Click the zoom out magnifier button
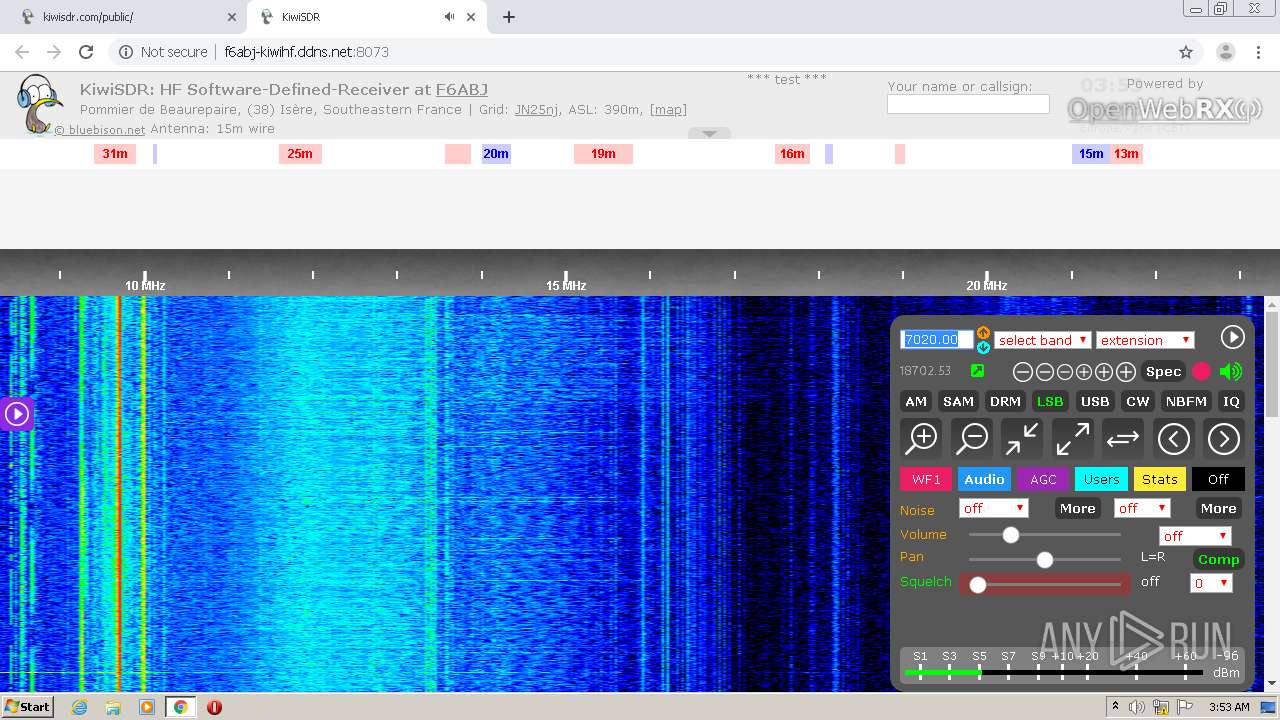This screenshot has height=720, width=1280. coord(972,438)
